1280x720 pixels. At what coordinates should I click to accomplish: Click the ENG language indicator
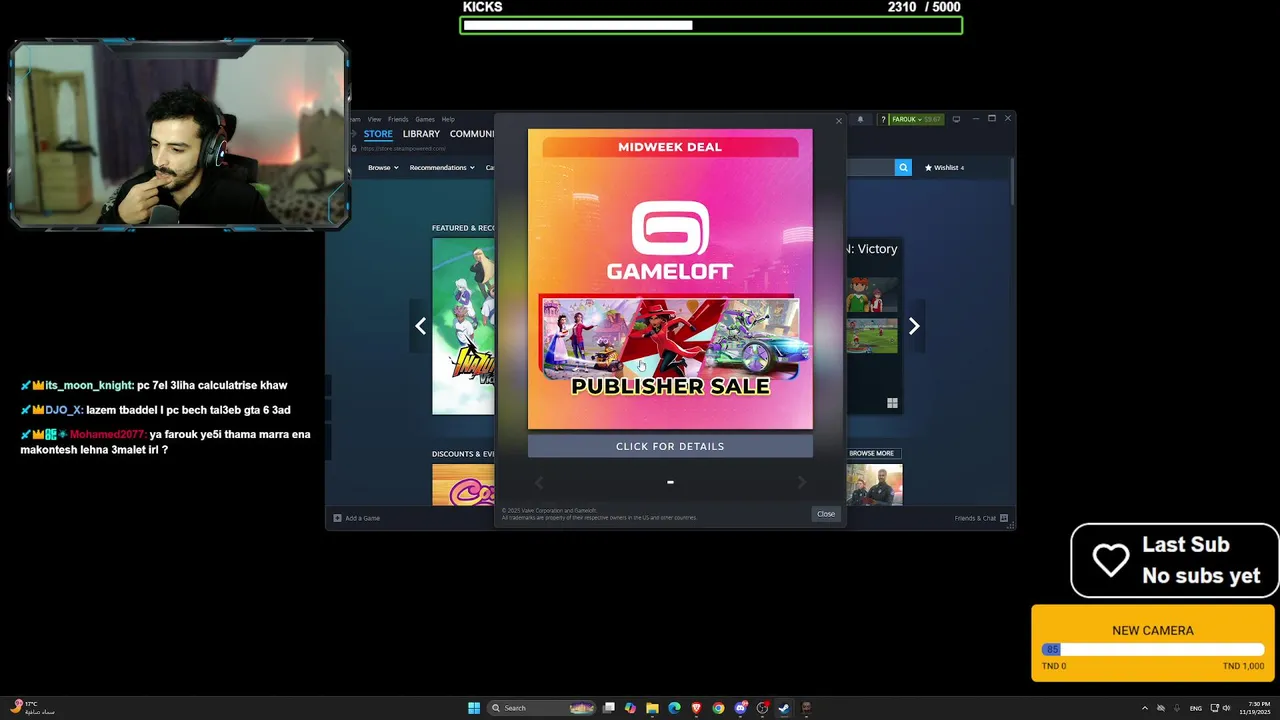point(1196,708)
